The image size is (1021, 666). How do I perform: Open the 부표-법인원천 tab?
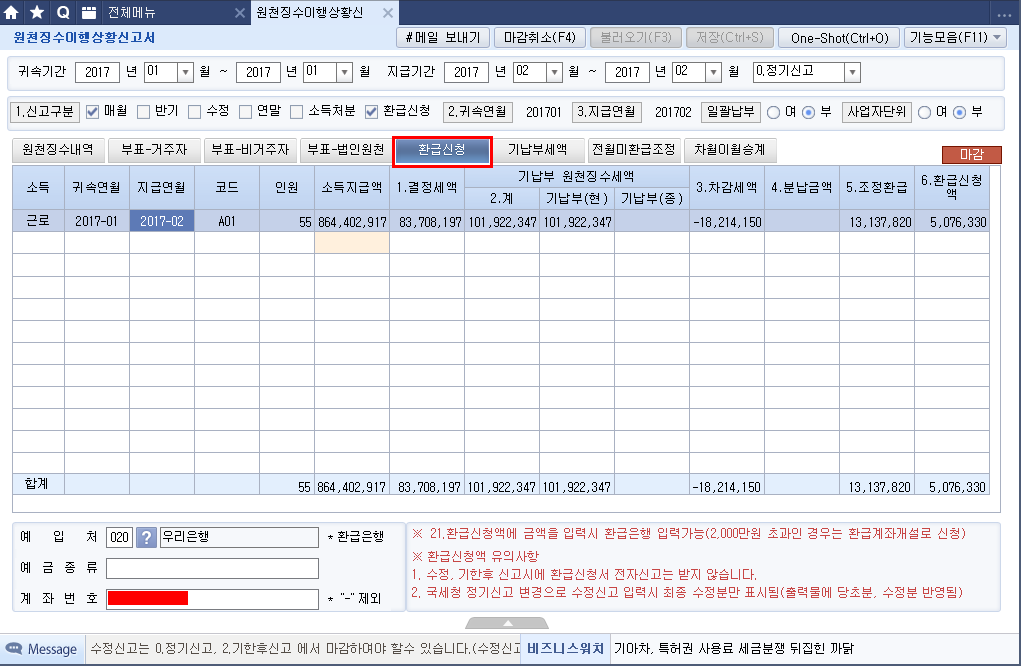coord(346,150)
